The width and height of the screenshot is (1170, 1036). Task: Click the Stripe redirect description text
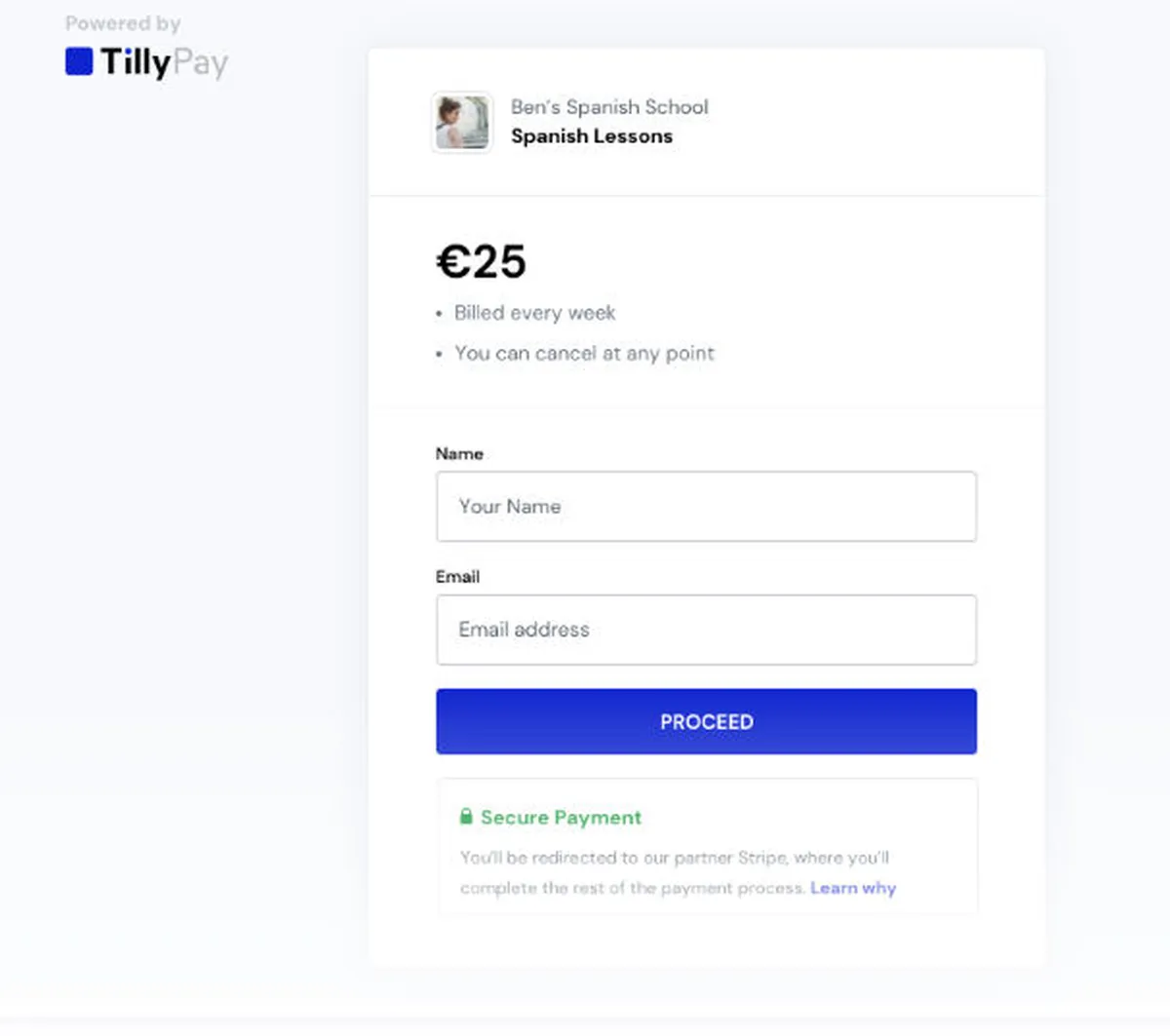point(674,859)
